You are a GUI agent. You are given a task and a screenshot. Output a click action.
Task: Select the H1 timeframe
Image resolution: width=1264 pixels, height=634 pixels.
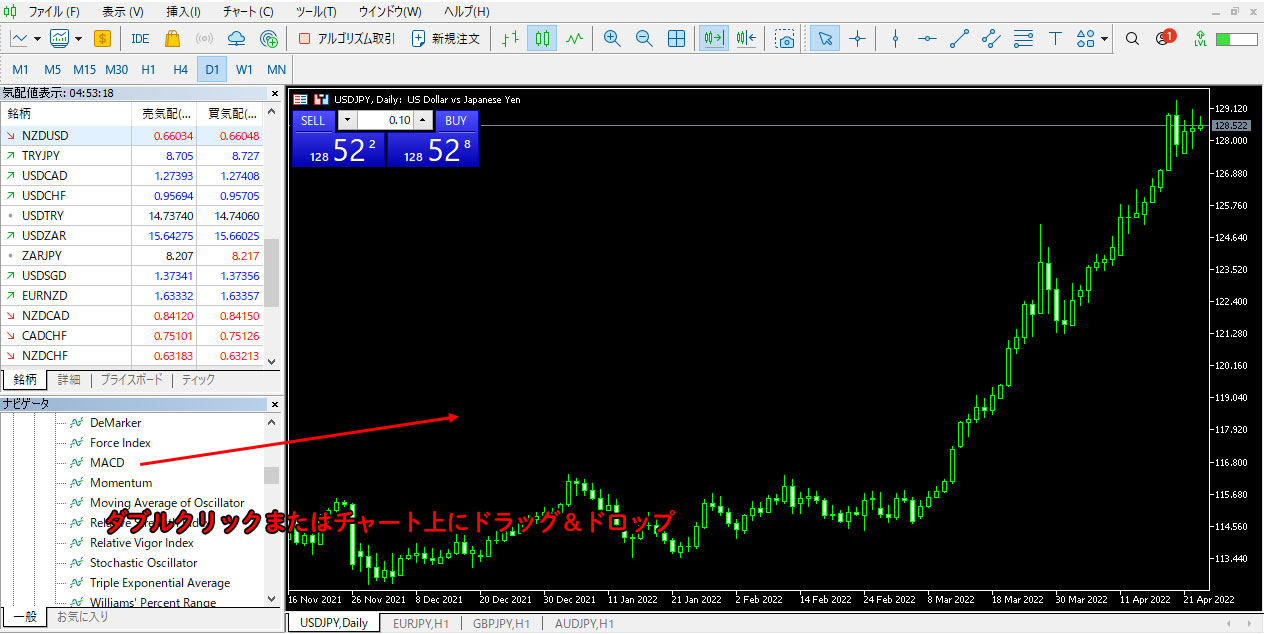[x=148, y=69]
